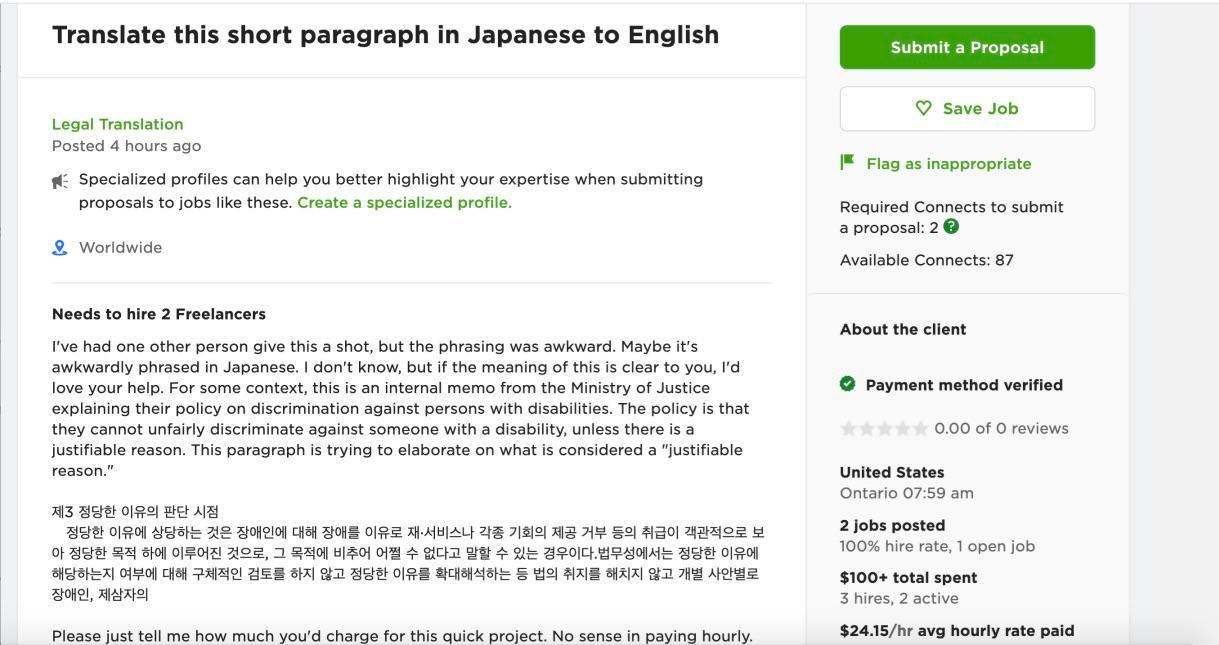
Task: Click the Posted 4 hours ago timestamp
Action: pyautogui.click(x=126, y=145)
